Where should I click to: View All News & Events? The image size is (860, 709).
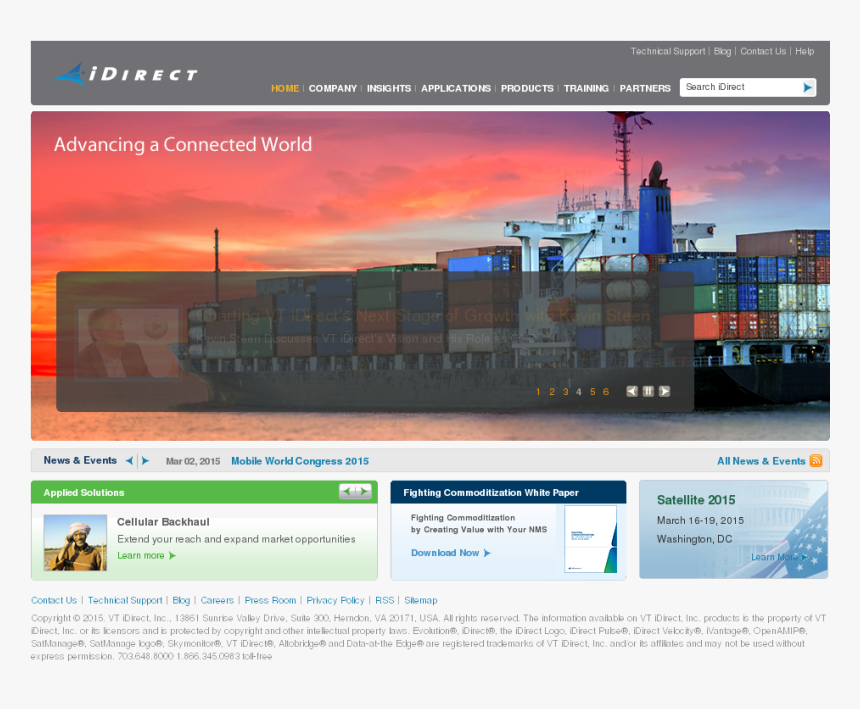click(x=761, y=461)
